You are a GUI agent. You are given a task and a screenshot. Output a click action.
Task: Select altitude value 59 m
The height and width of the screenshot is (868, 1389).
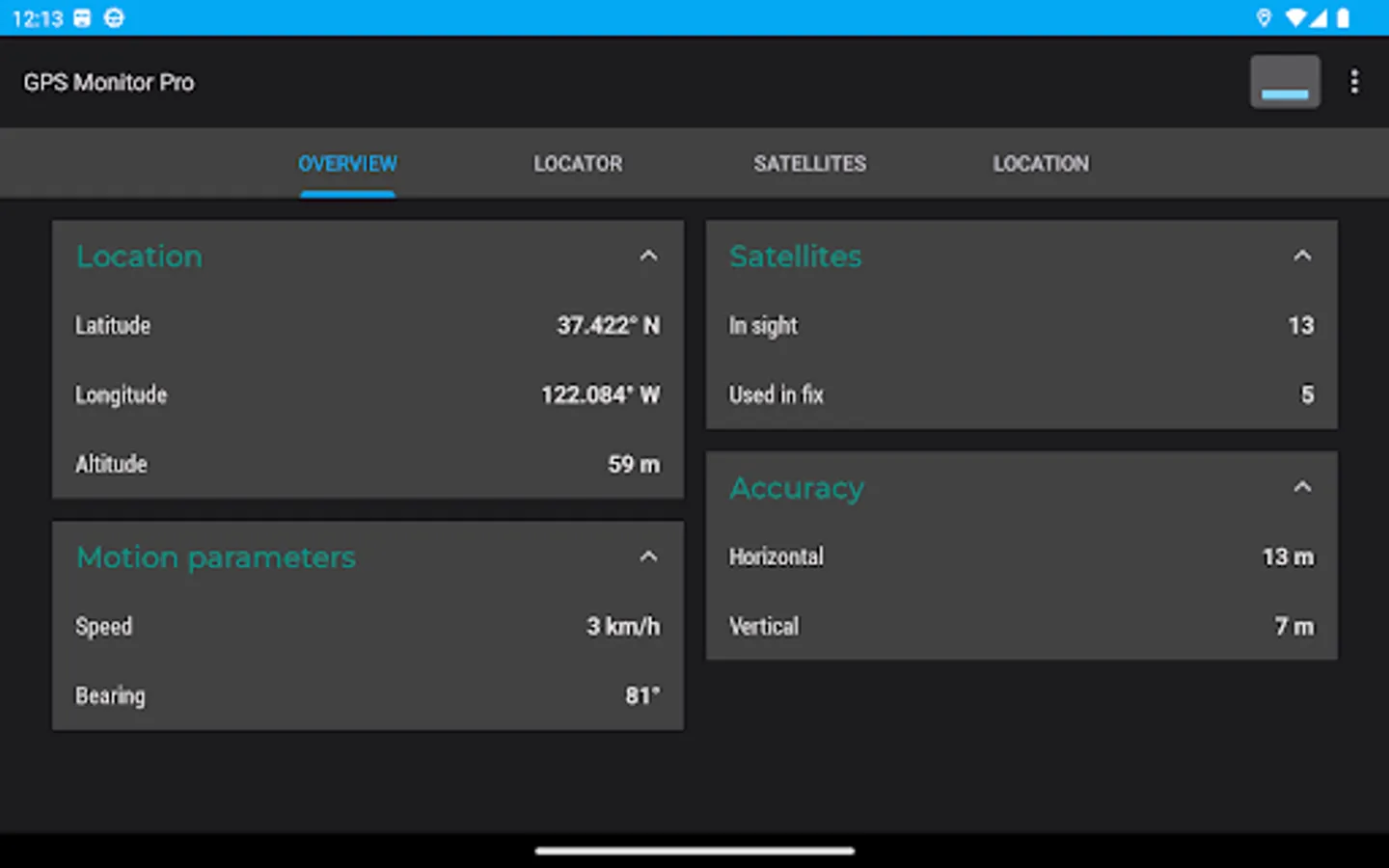point(635,465)
